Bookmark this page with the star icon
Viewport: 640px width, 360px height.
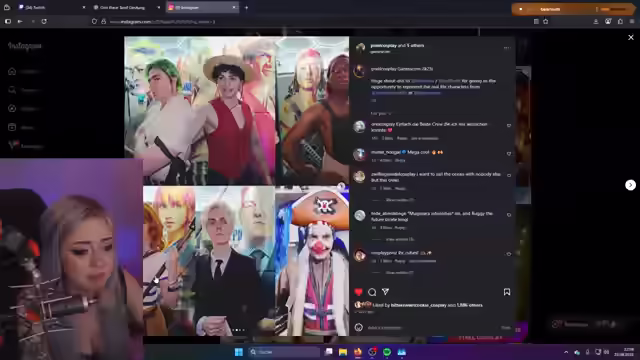546,21
